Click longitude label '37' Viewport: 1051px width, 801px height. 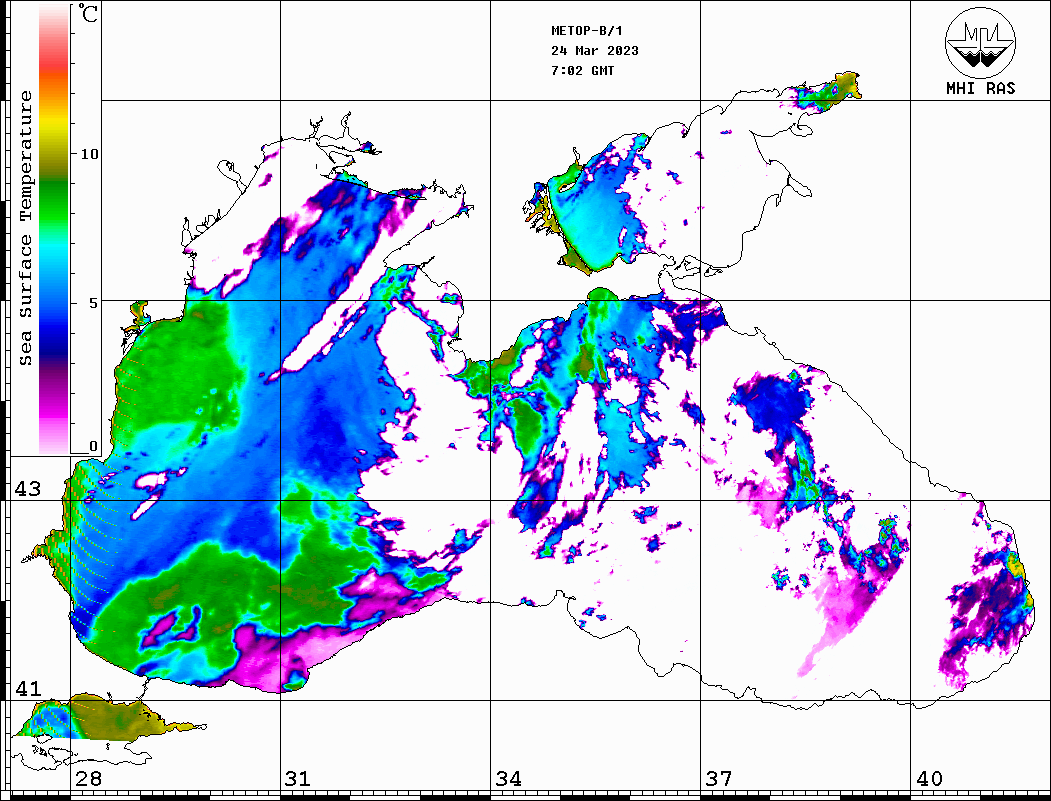(718, 778)
